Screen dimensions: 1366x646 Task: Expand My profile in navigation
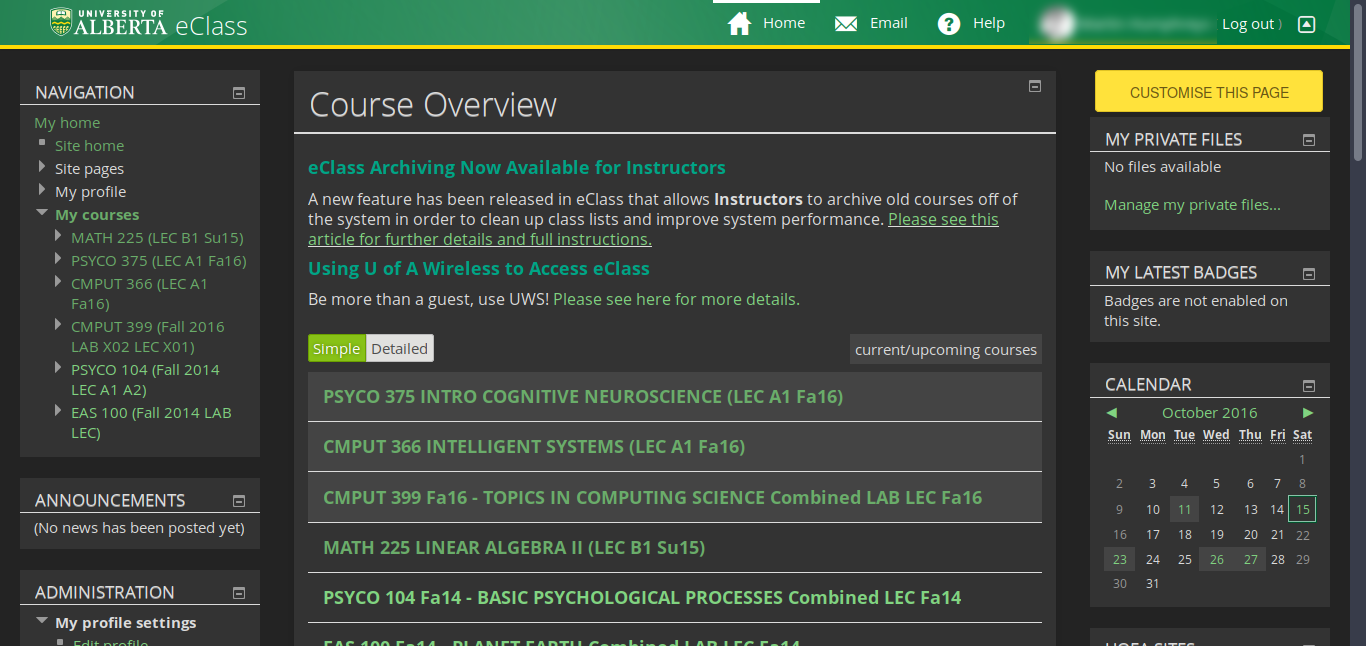(42, 191)
